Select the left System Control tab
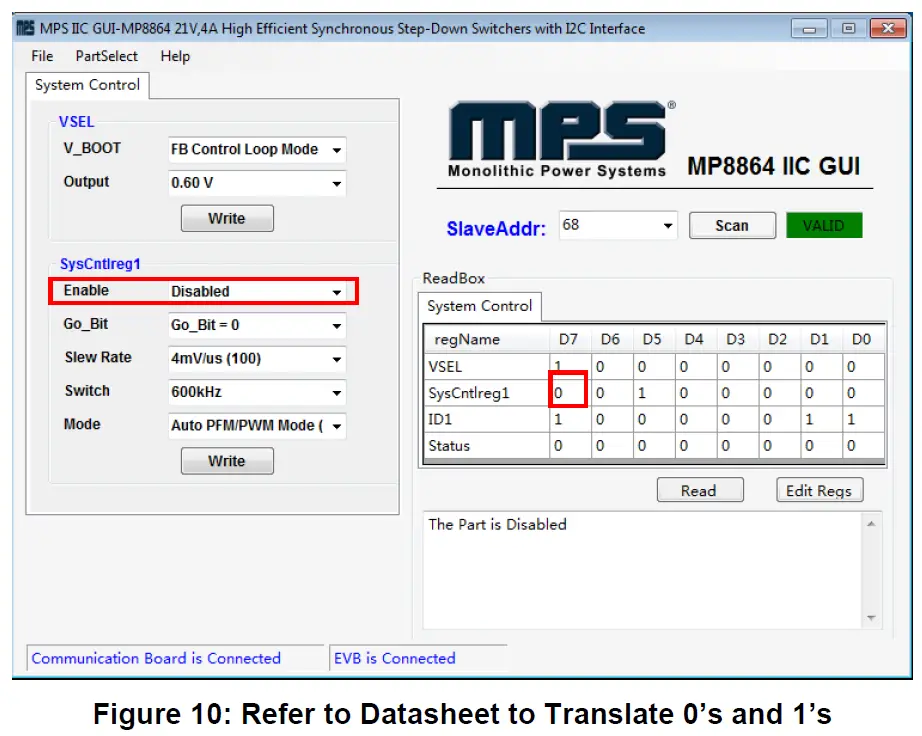922x736 pixels. click(x=88, y=85)
